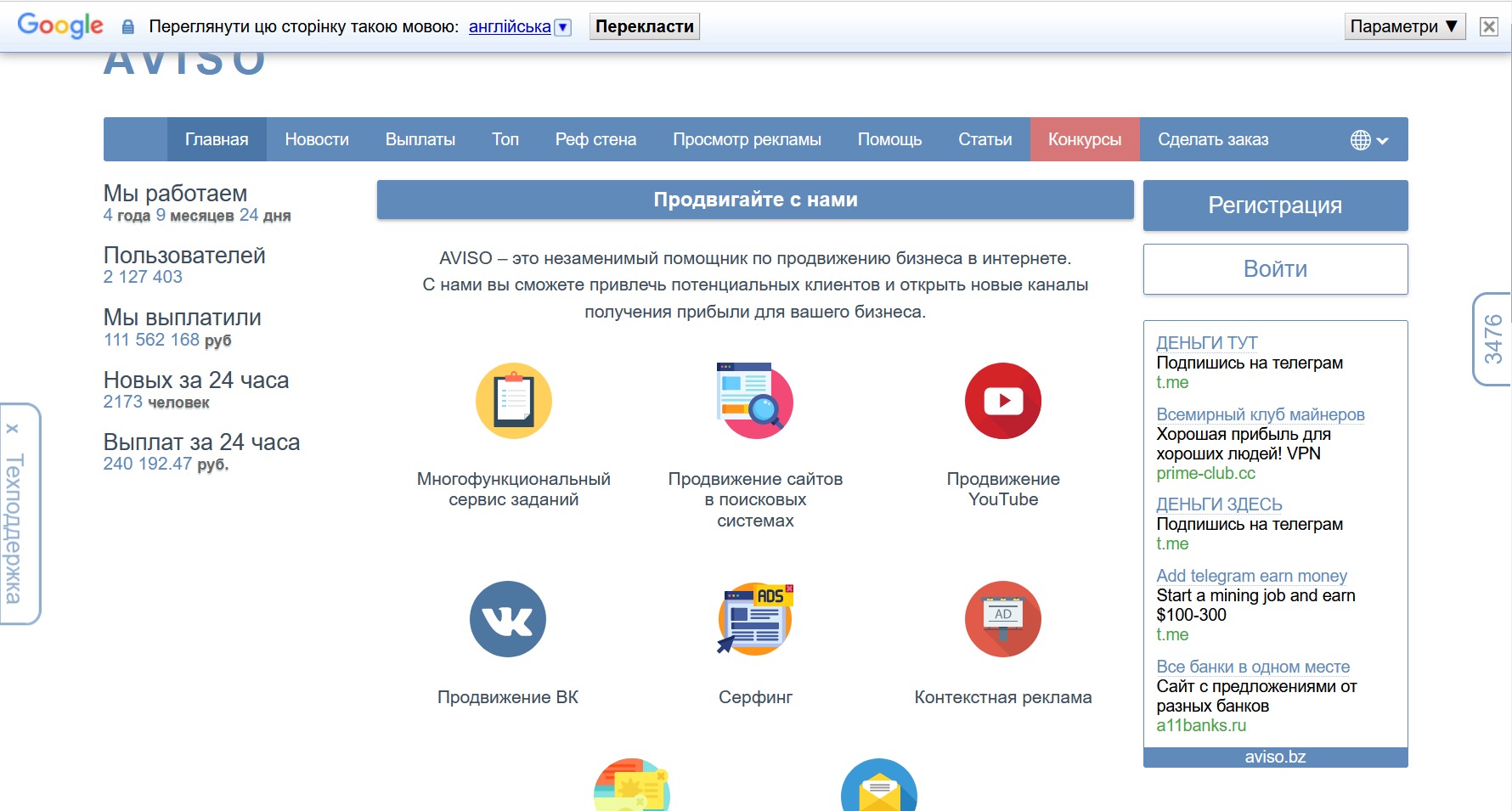
Task: Click Продвижение YouTube label
Action: tap(1003, 489)
